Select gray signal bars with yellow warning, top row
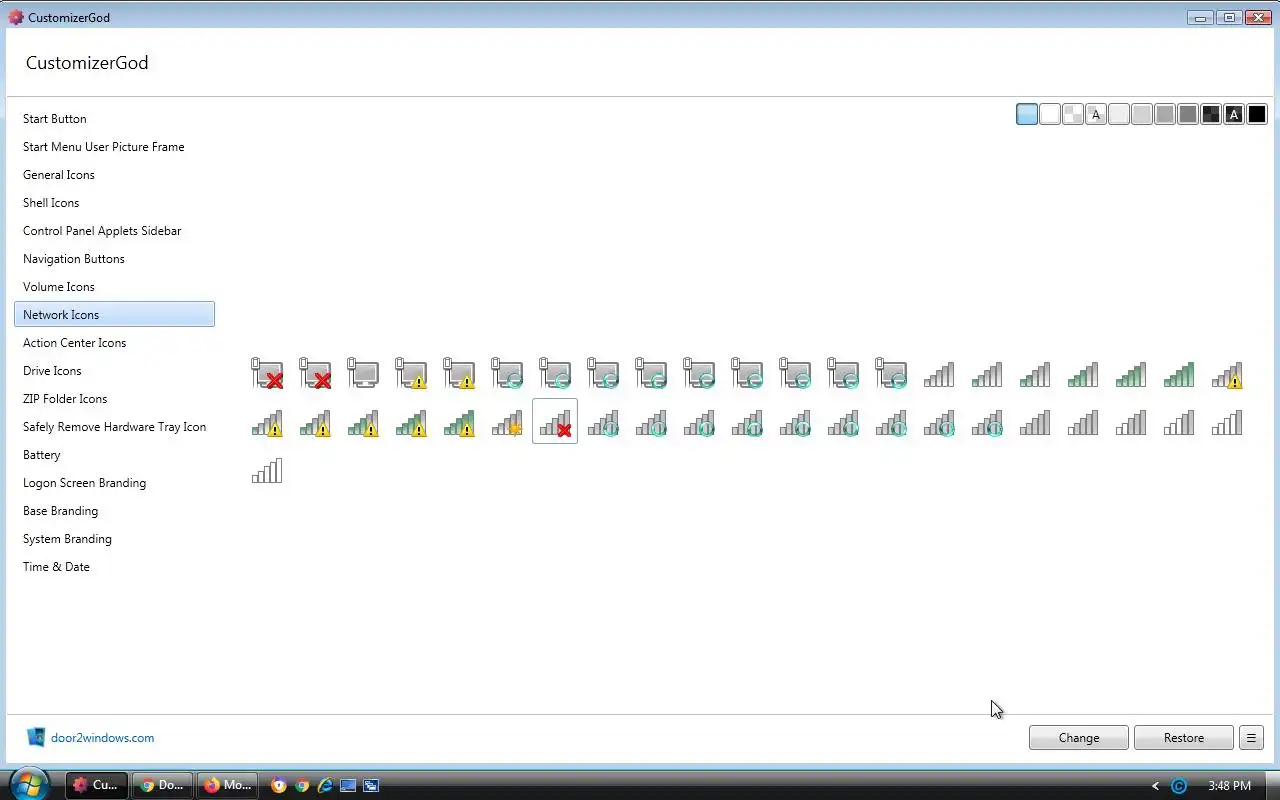The height and width of the screenshot is (800, 1280). coord(1227,373)
